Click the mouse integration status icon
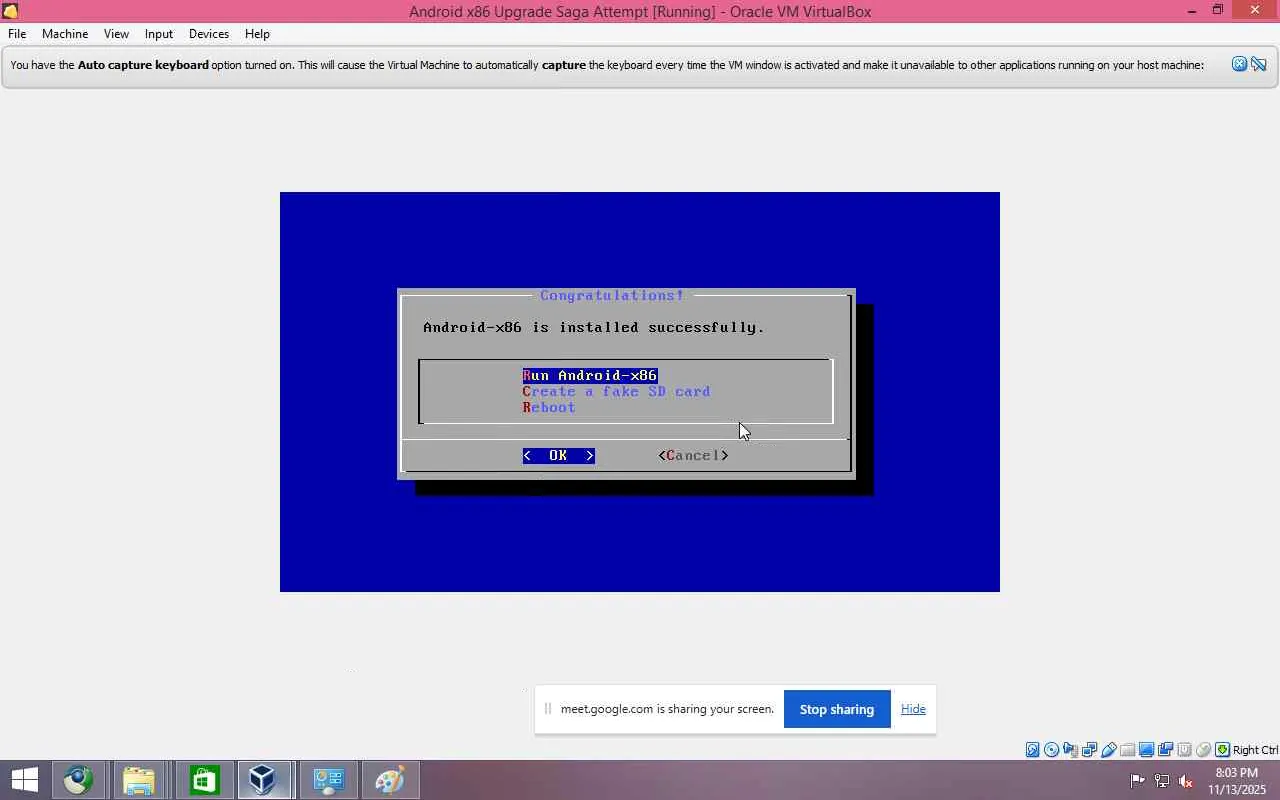This screenshot has width=1280, height=800. [x=1204, y=750]
